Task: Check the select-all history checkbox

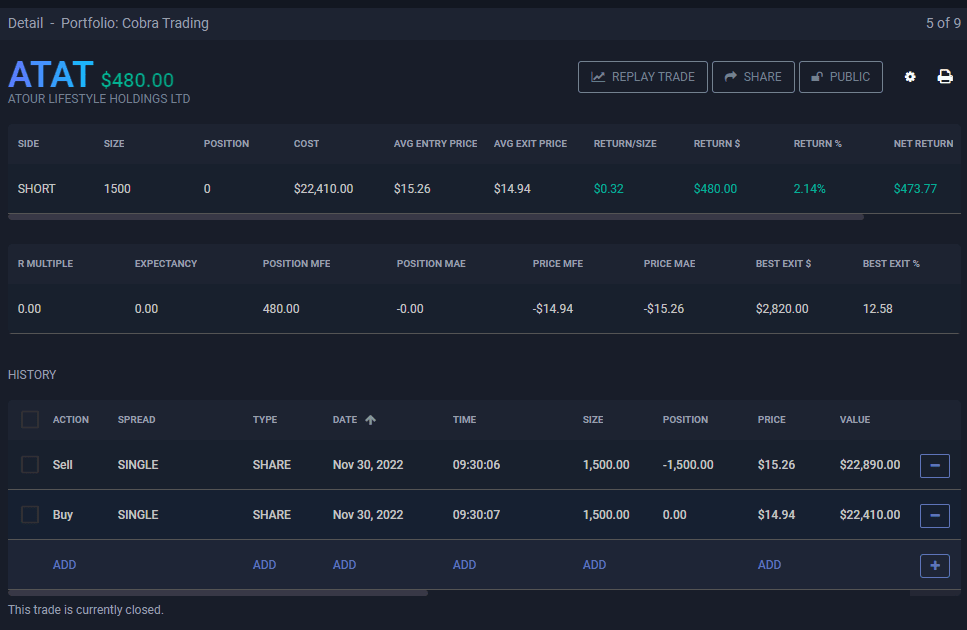Action: [30, 420]
